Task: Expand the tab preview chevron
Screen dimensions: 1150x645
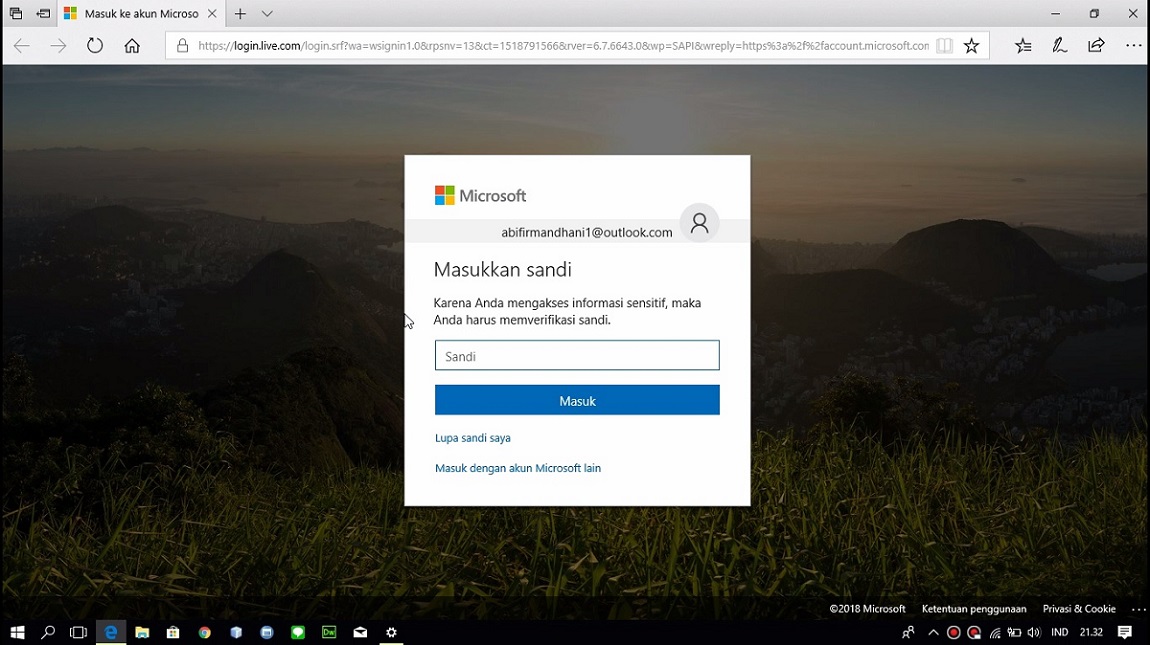Action: coord(267,14)
